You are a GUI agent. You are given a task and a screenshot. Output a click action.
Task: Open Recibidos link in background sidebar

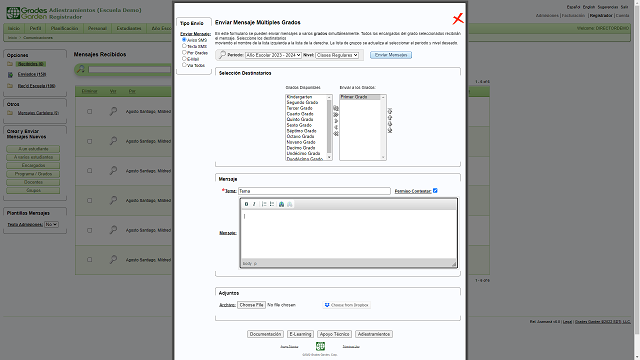31,64
